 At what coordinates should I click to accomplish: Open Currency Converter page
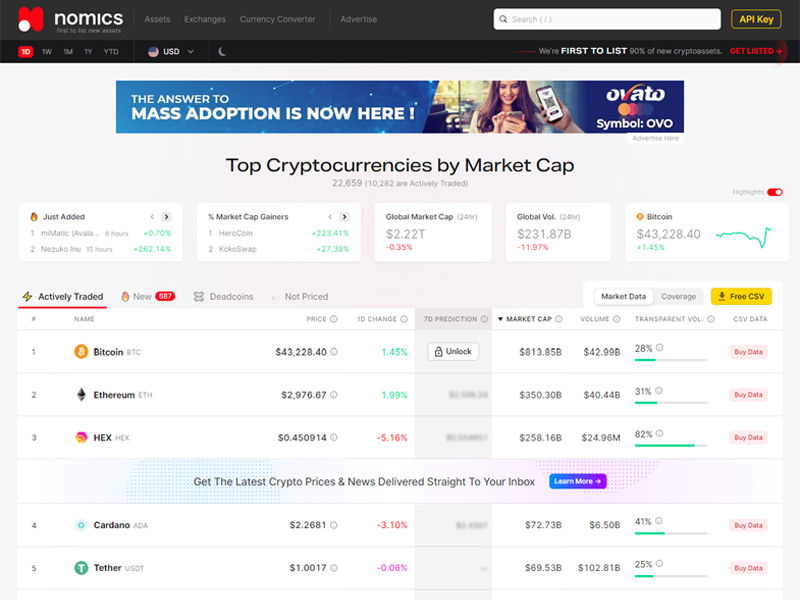[x=278, y=19]
